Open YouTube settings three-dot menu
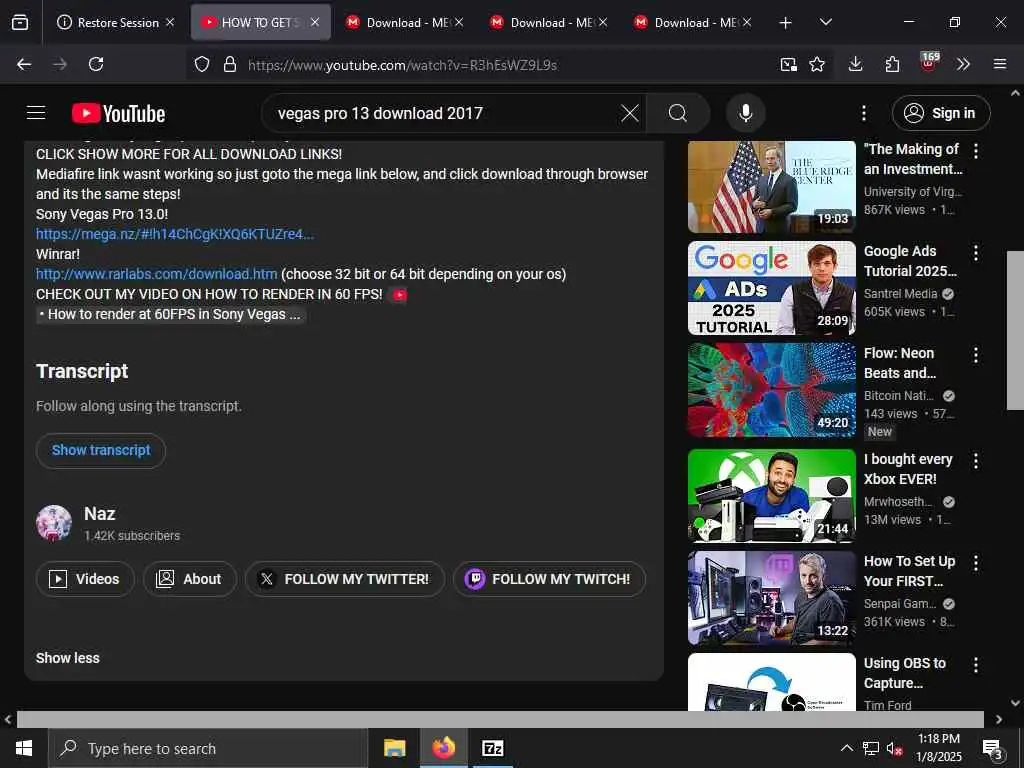 (863, 113)
